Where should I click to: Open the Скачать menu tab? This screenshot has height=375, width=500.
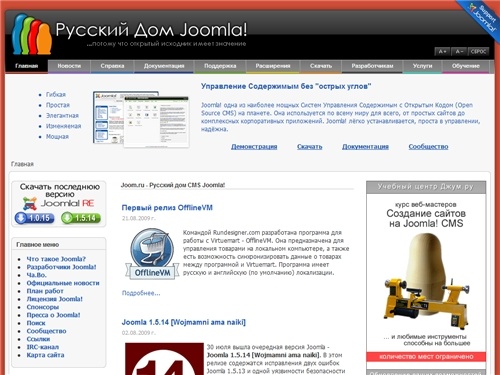pos(321,66)
